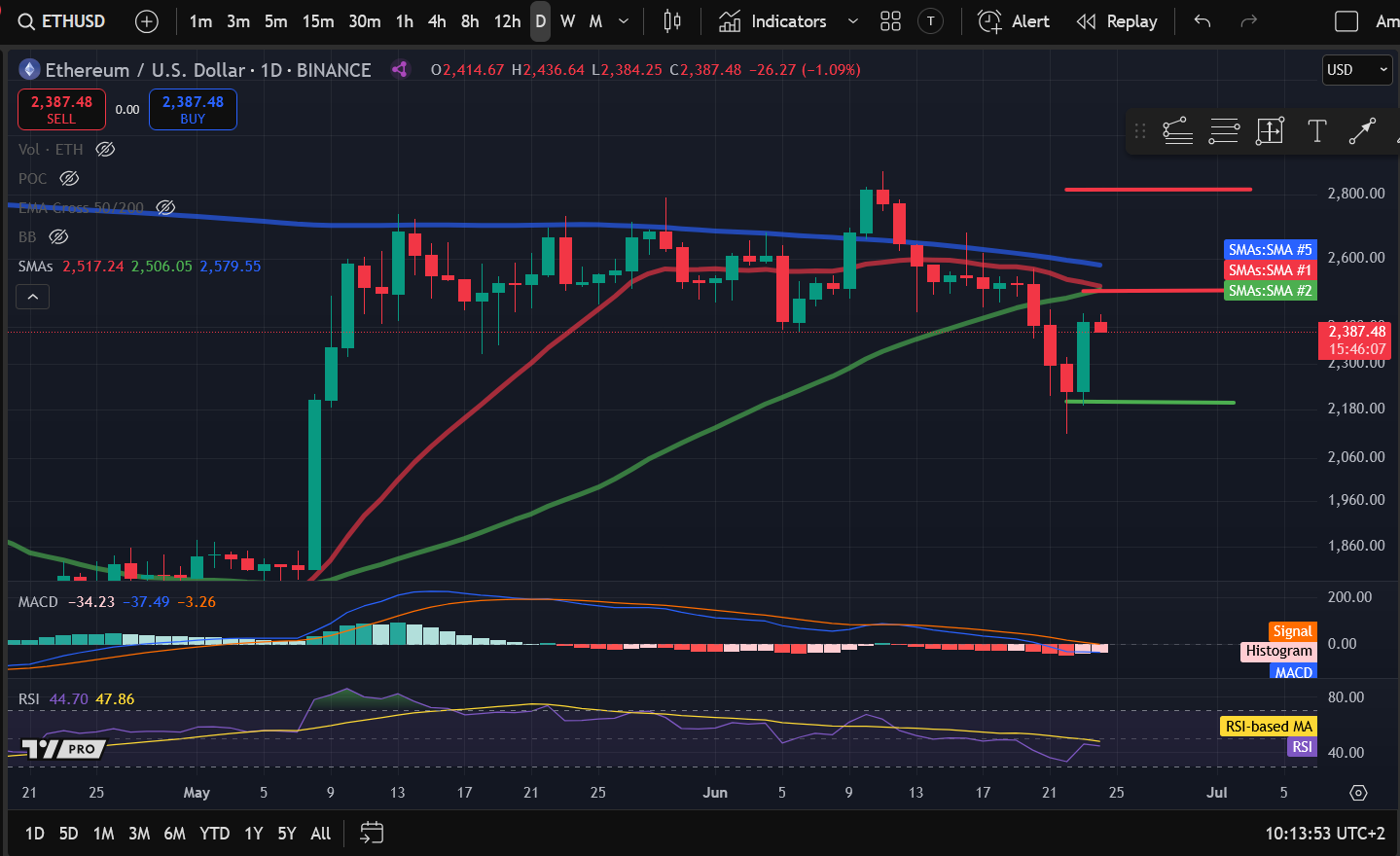Click the SMAs:SMA #2 price label
Viewport: 1400px width, 856px height.
pyautogui.click(x=1270, y=291)
